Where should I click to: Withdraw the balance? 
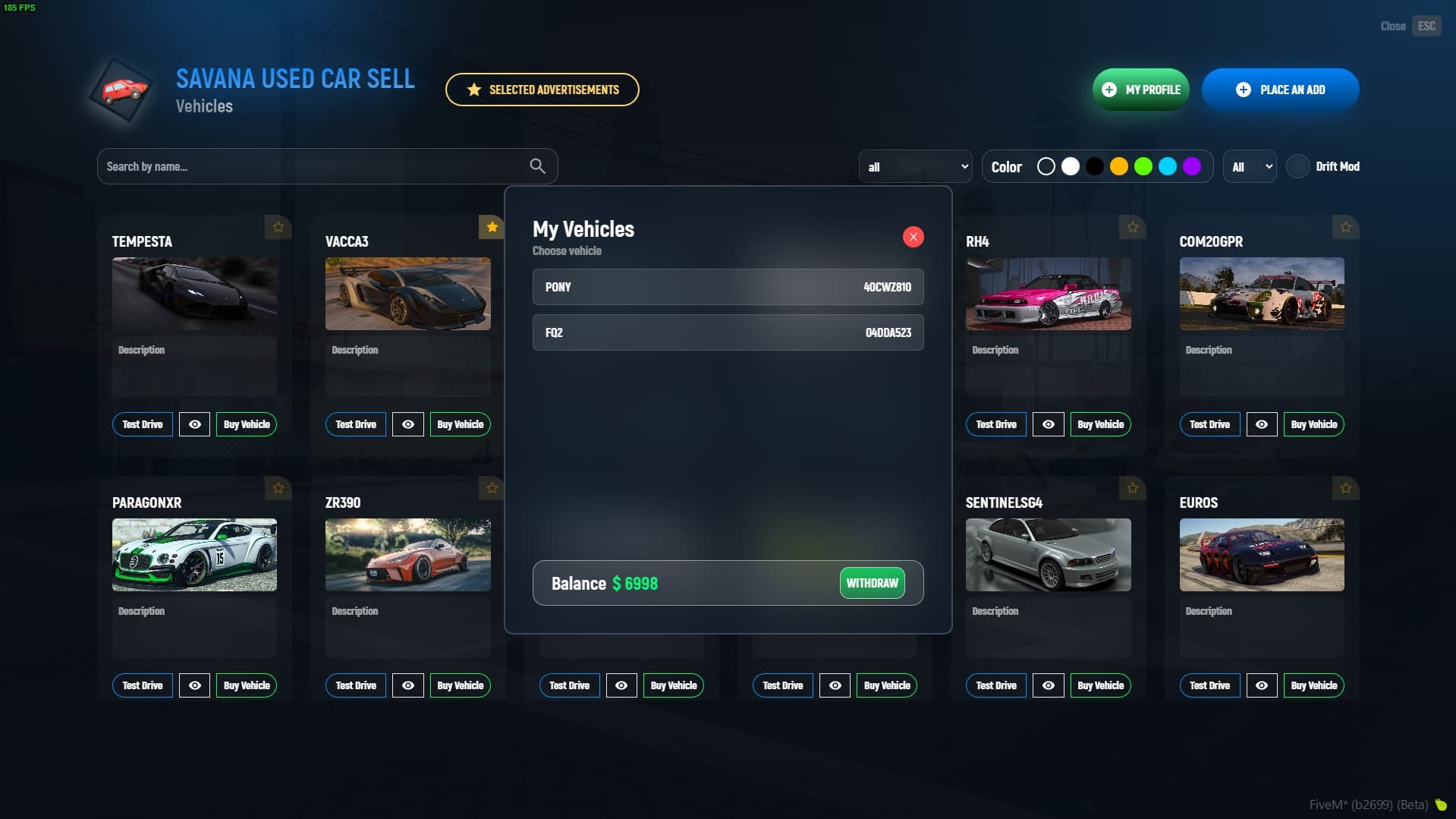click(872, 583)
